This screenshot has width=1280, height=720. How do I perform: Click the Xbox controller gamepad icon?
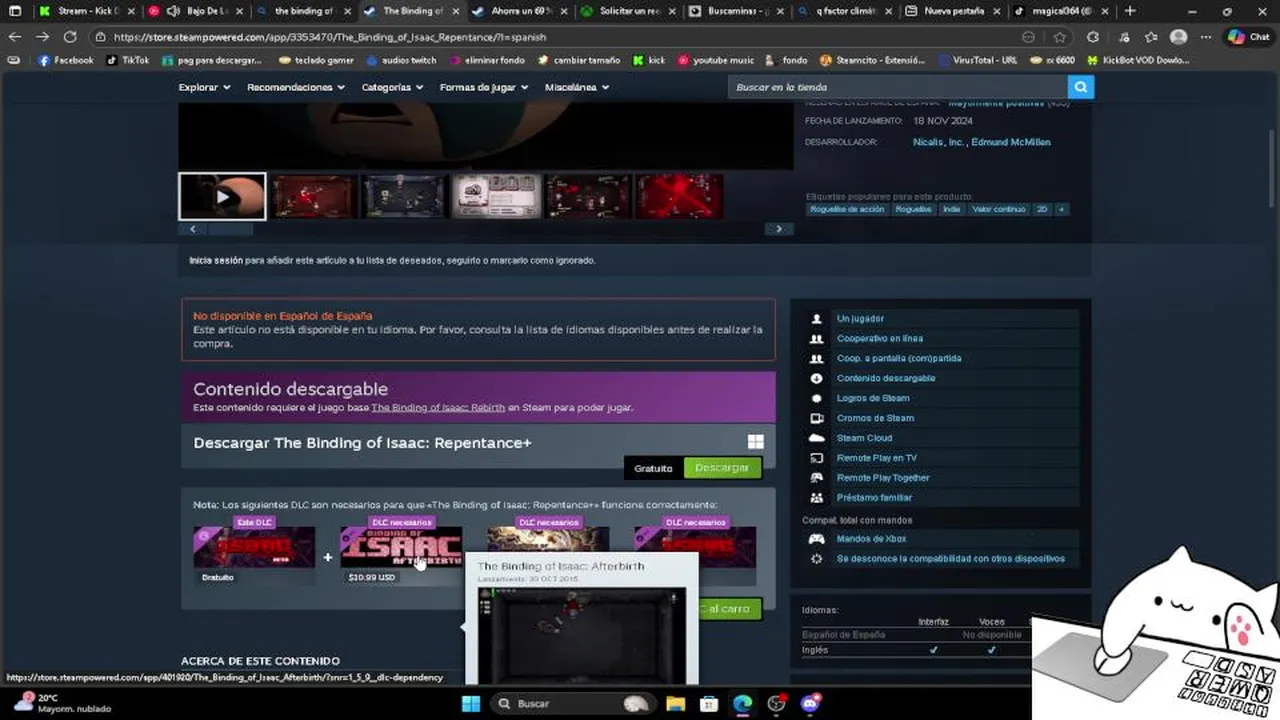point(817,539)
